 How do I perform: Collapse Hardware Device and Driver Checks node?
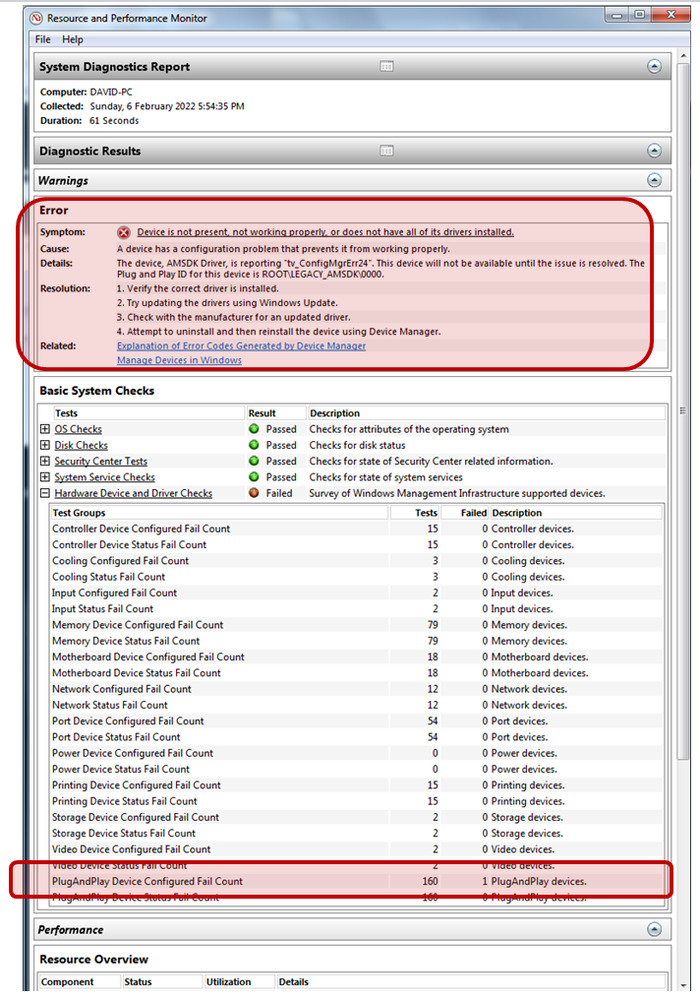pos(45,493)
